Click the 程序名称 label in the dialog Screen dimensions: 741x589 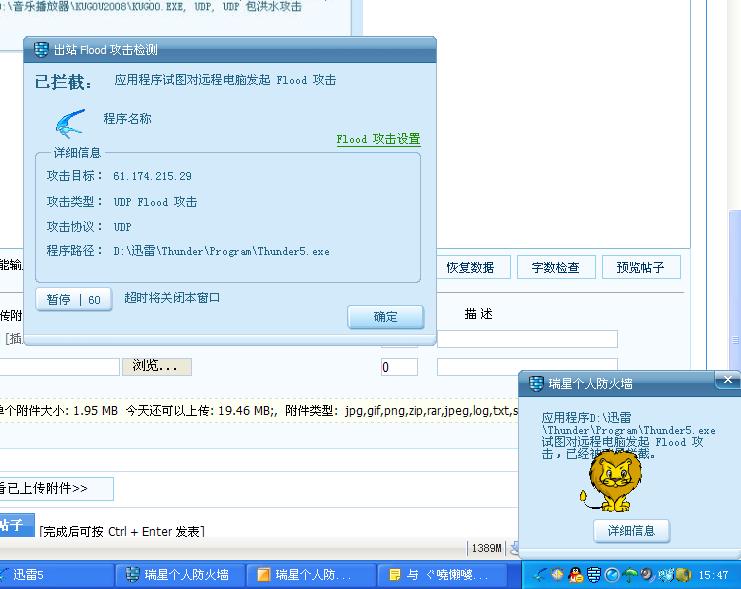[128, 119]
